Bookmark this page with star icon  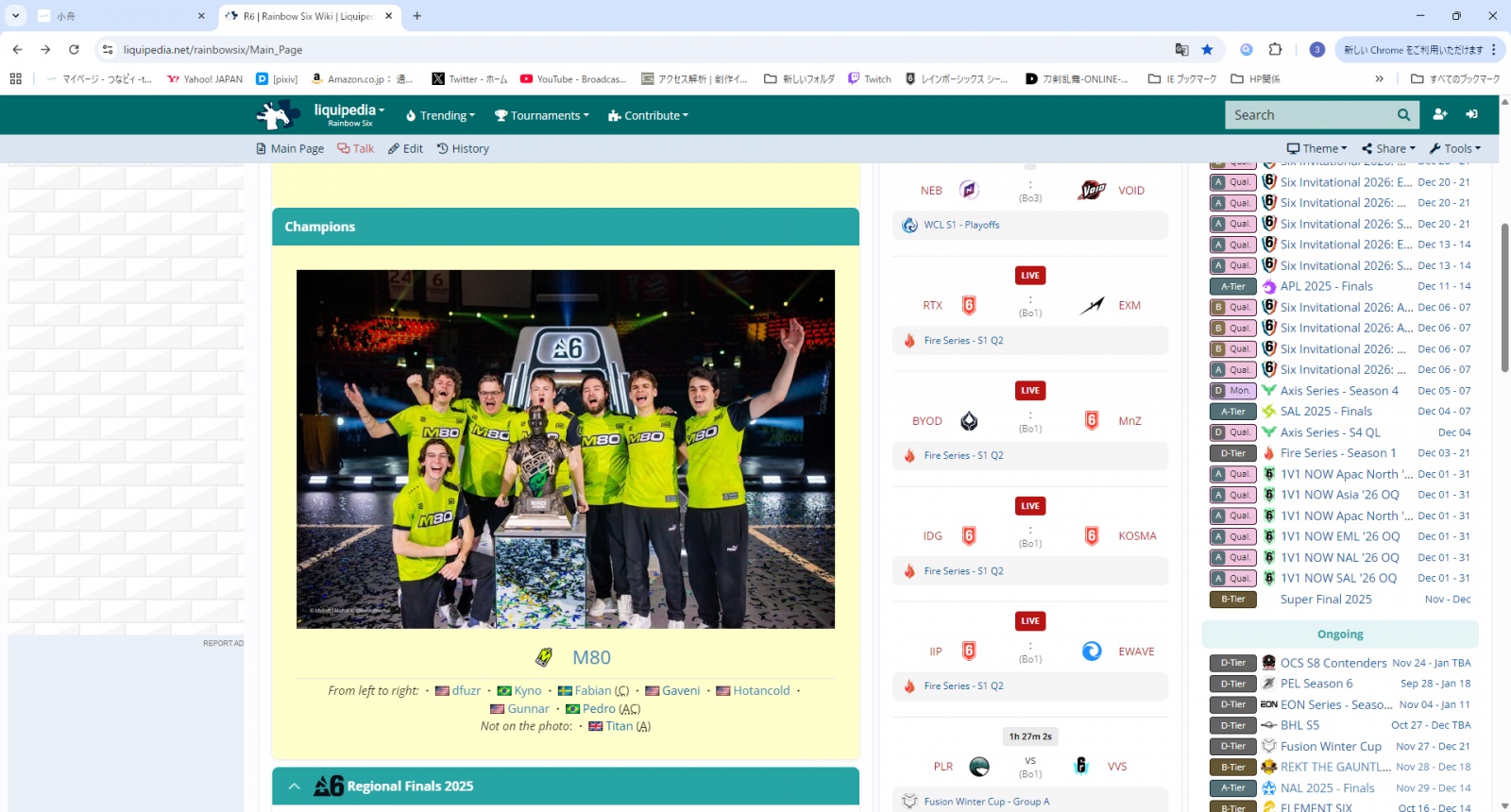pyautogui.click(x=1207, y=50)
